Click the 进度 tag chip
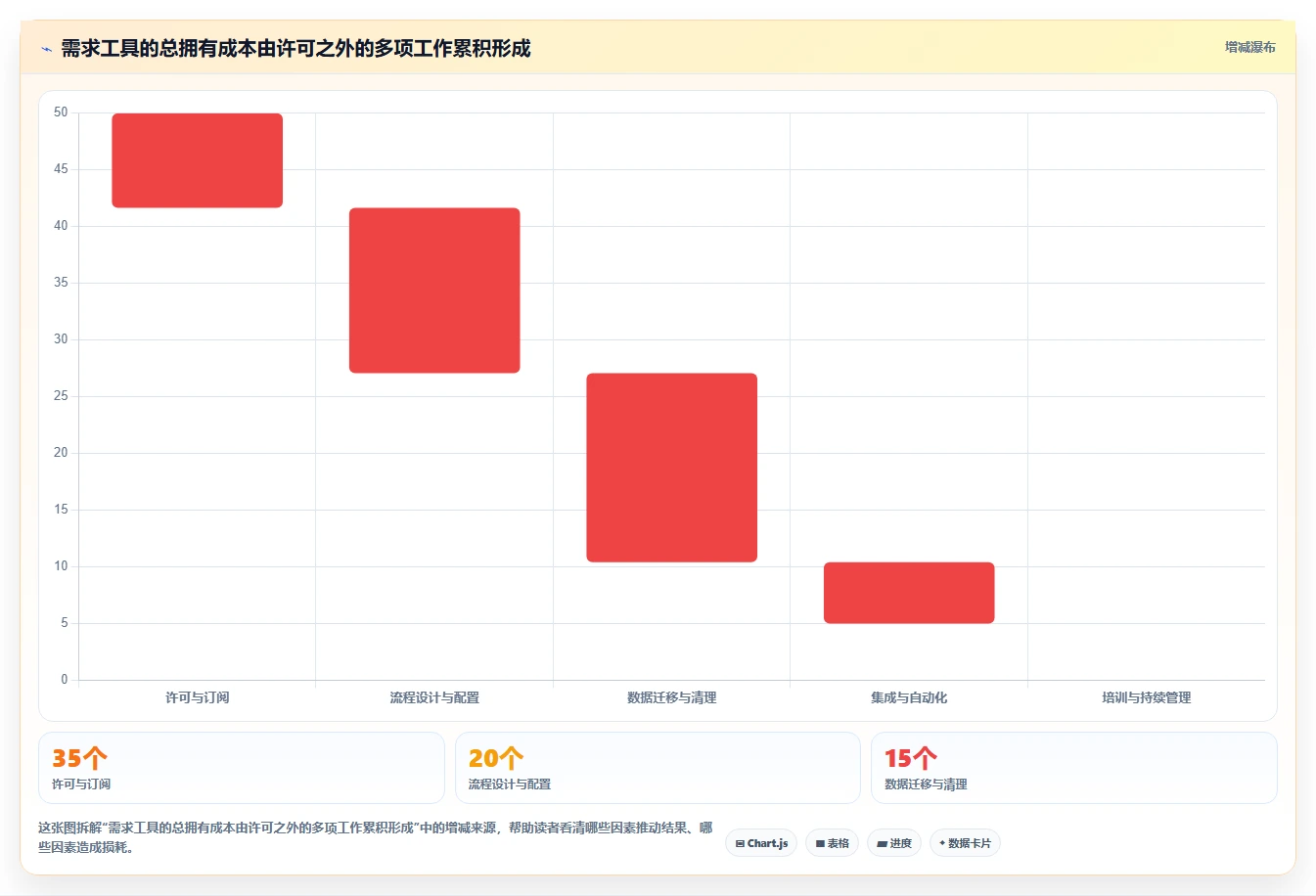Viewport: 1316px width, 896px height. (894, 843)
